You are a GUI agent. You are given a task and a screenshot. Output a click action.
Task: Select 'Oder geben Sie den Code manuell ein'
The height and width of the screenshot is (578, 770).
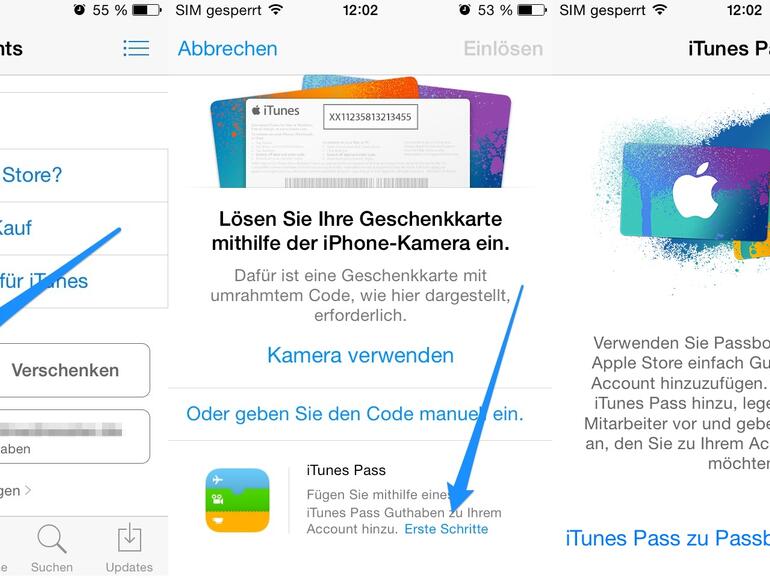[355, 414]
